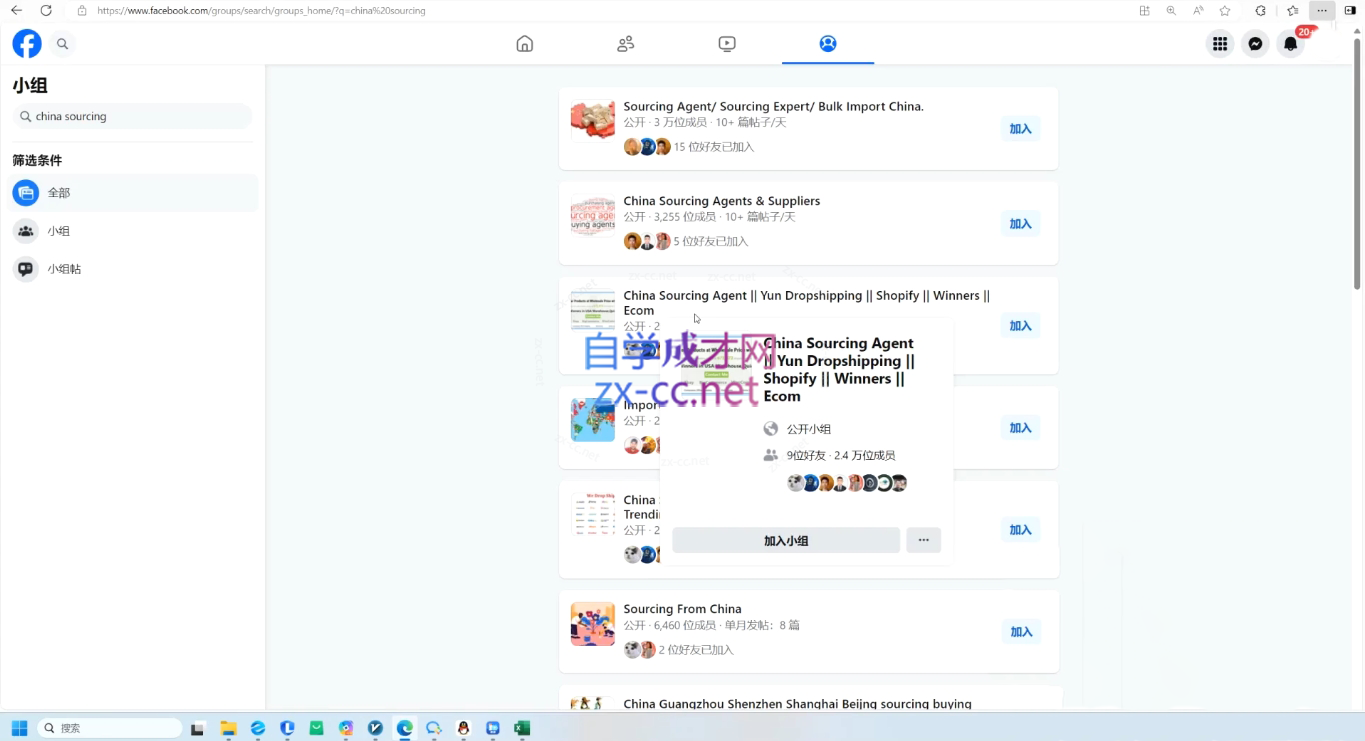Click 9位好友 · 2.4 万位成员 text
The height and width of the screenshot is (741, 1365).
(840, 456)
